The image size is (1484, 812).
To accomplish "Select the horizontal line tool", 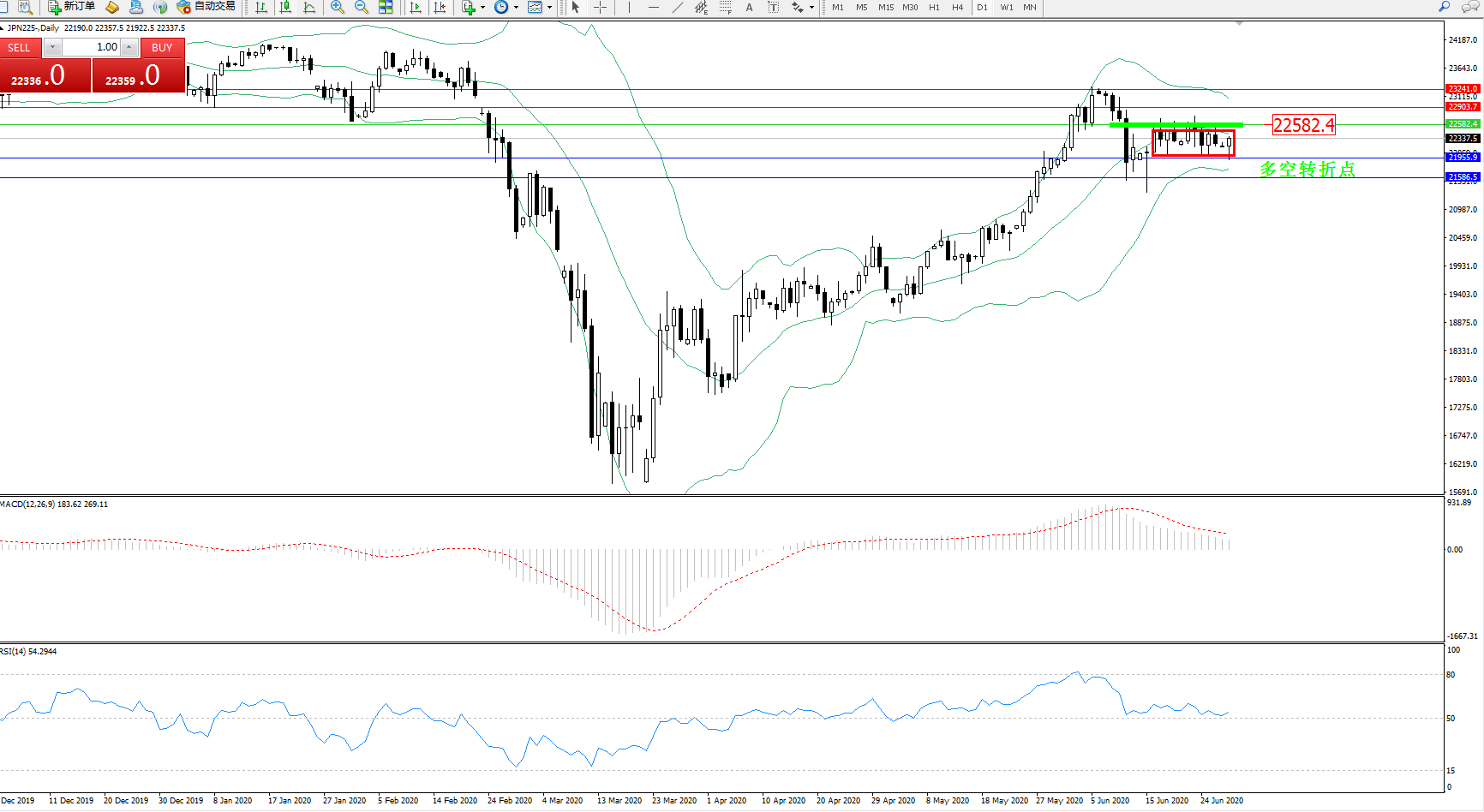I will [654, 7].
